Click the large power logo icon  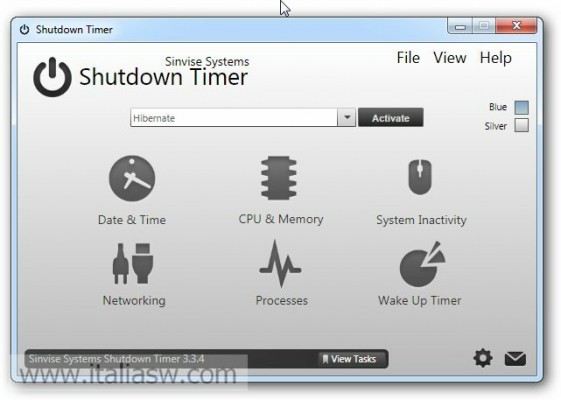pyautogui.click(x=52, y=77)
